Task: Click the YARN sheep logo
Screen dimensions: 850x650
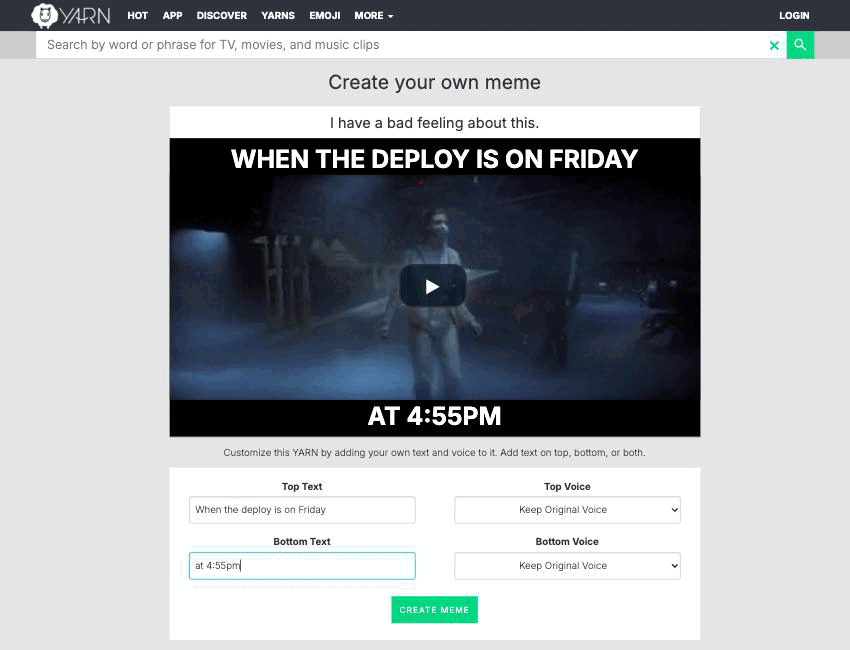Action: coord(71,15)
